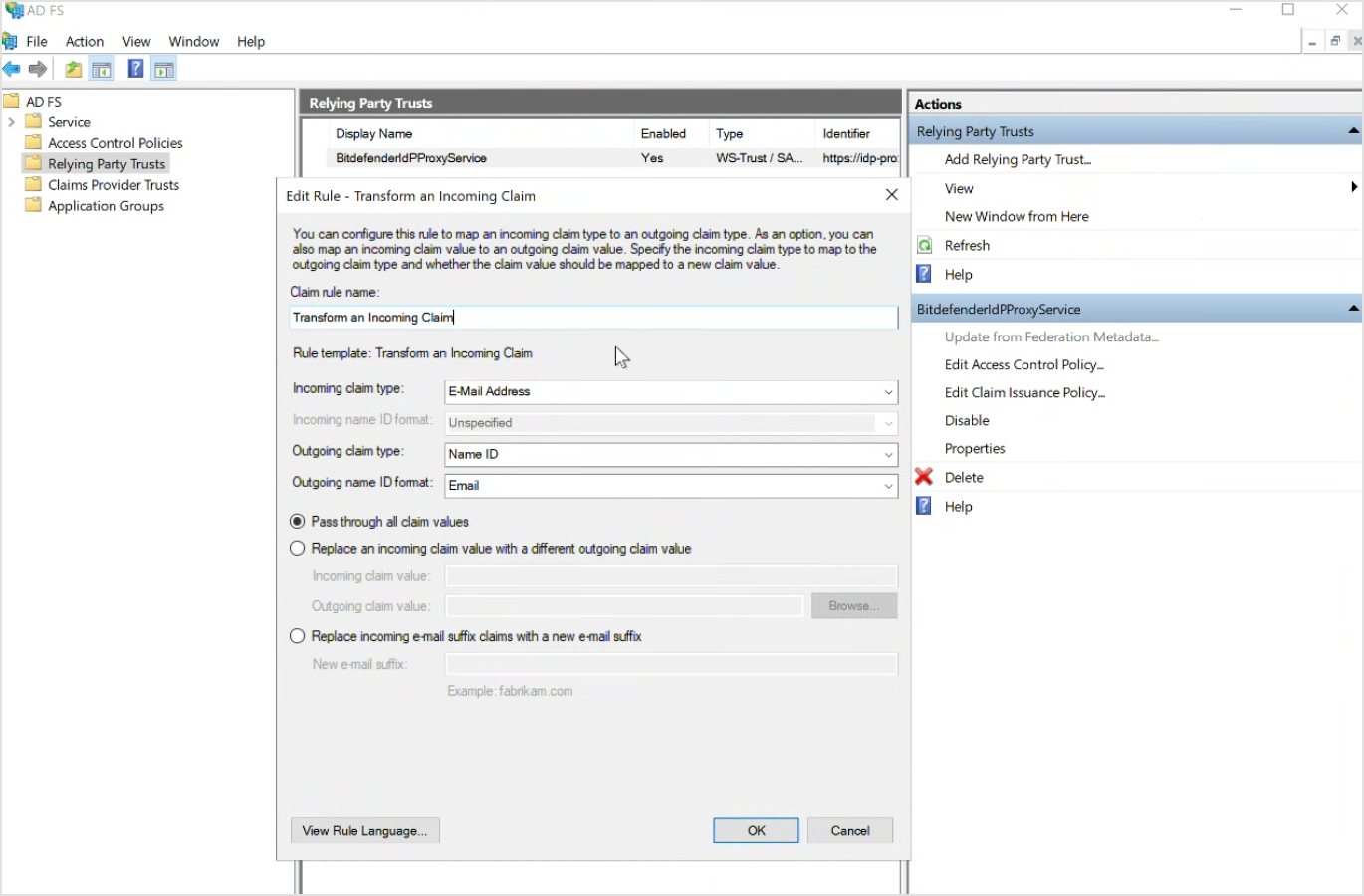
Task: Click the AD FS icon in title bar
Action: coord(13,10)
